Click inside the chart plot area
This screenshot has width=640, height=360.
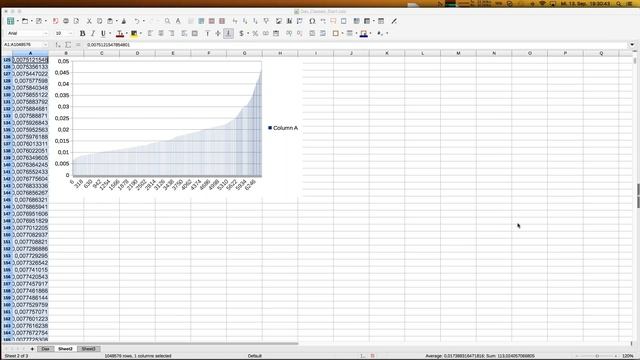click(x=167, y=118)
